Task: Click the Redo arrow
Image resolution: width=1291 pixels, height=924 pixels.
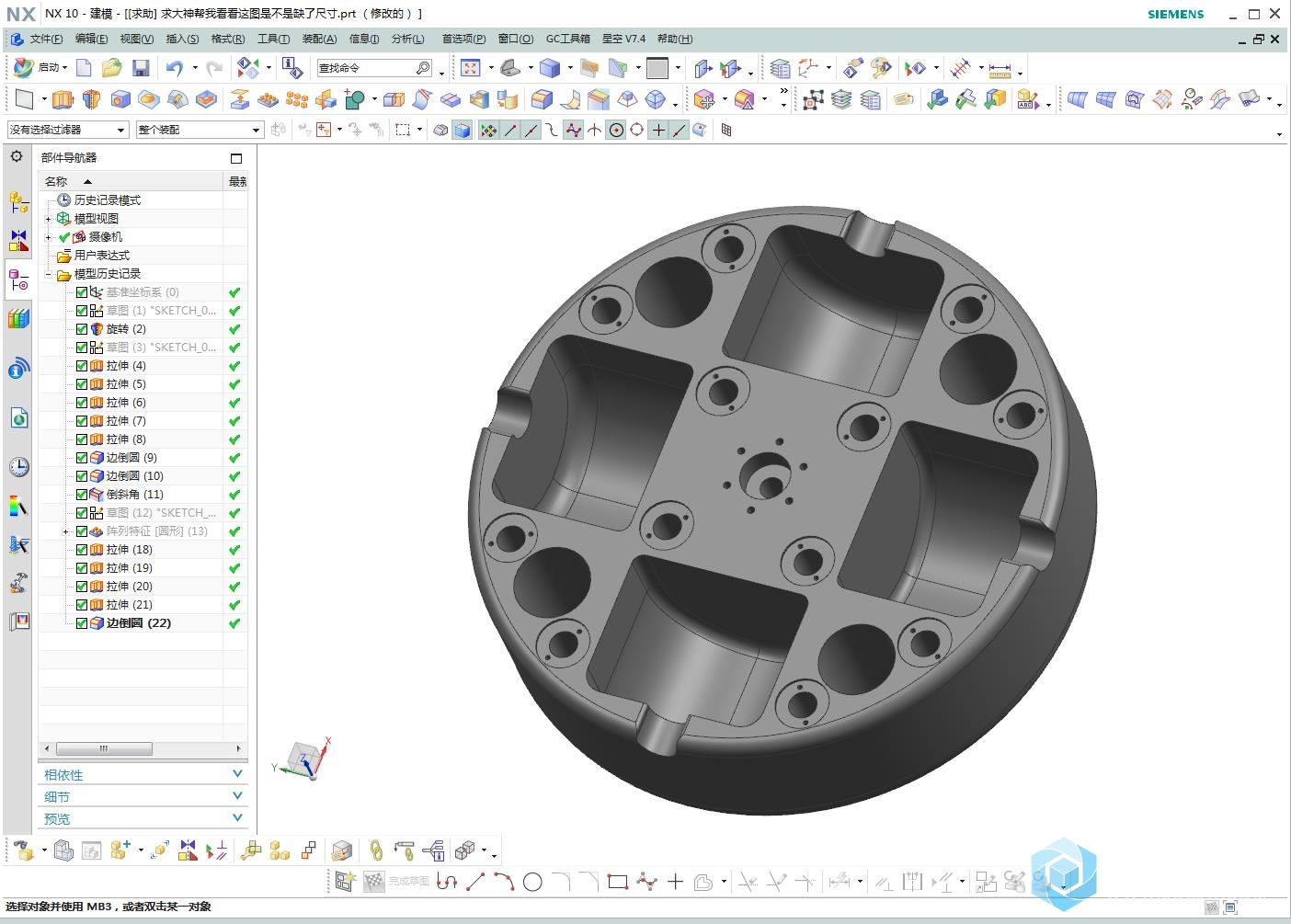Action: (214, 68)
